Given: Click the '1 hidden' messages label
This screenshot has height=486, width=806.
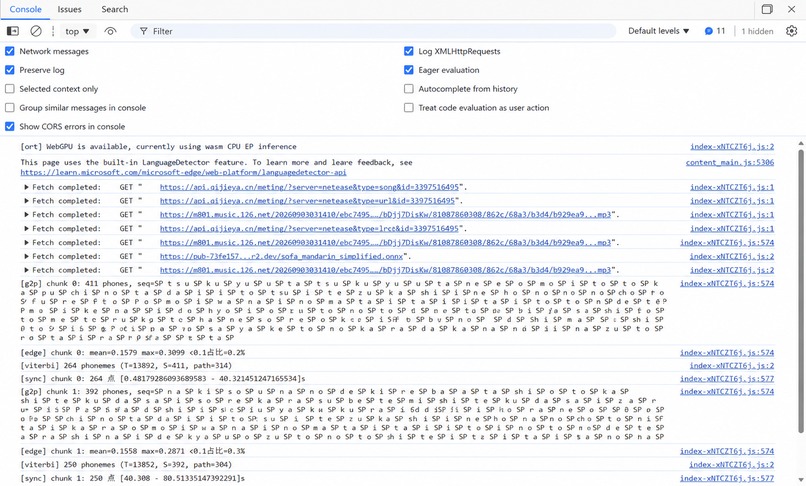Looking at the screenshot, I should 757,31.
